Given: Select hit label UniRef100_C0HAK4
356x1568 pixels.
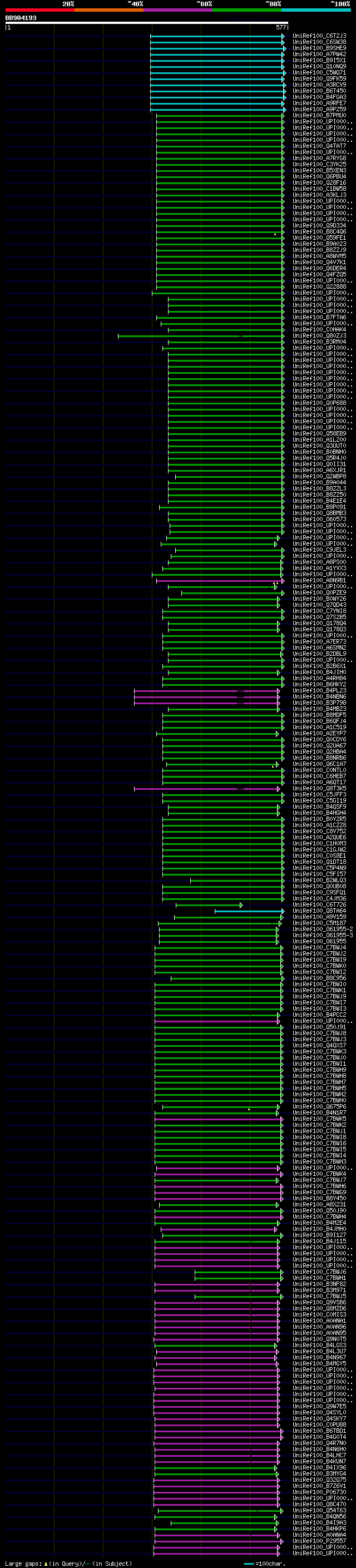Looking at the screenshot, I should [x=319, y=330].
